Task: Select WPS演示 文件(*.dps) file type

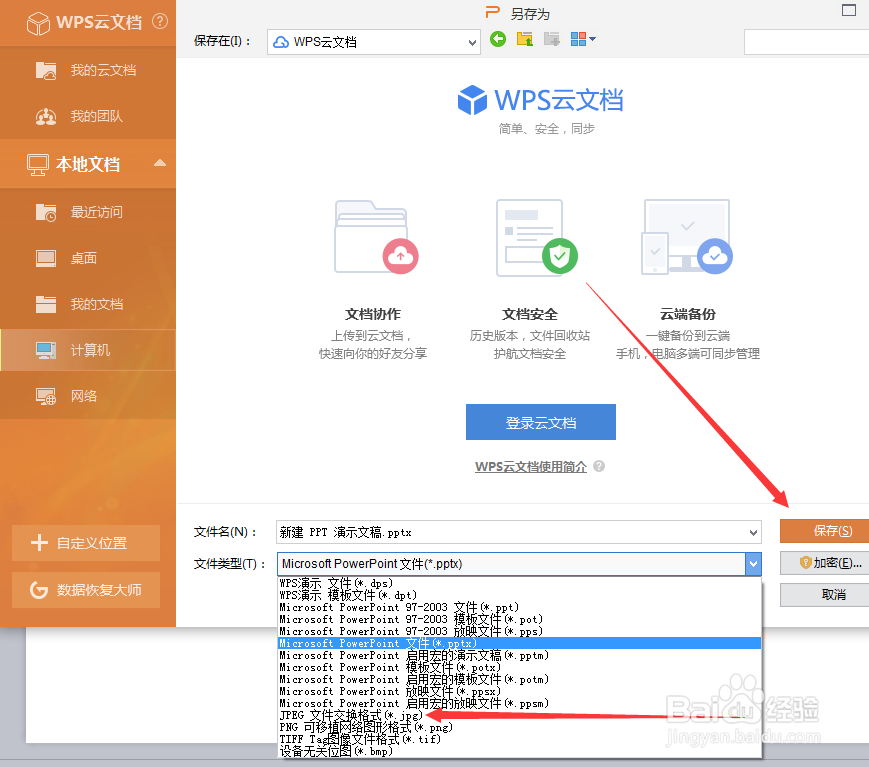Action: (519, 583)
